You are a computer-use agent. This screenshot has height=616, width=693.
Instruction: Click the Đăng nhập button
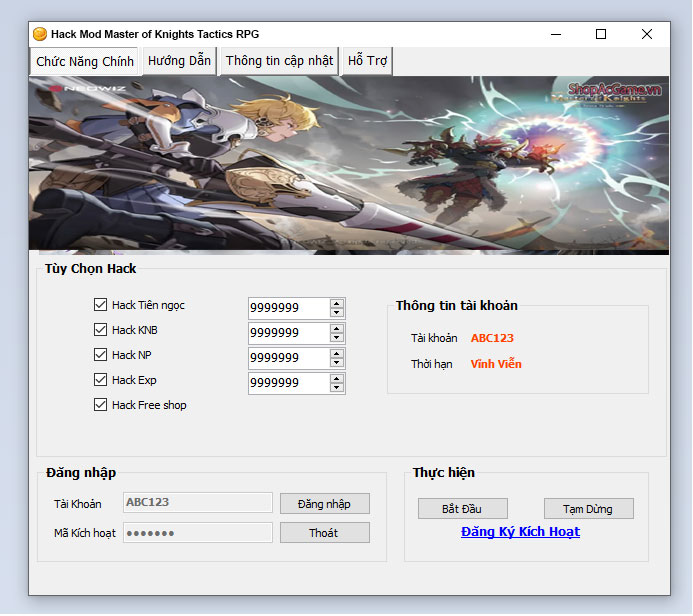325,504
